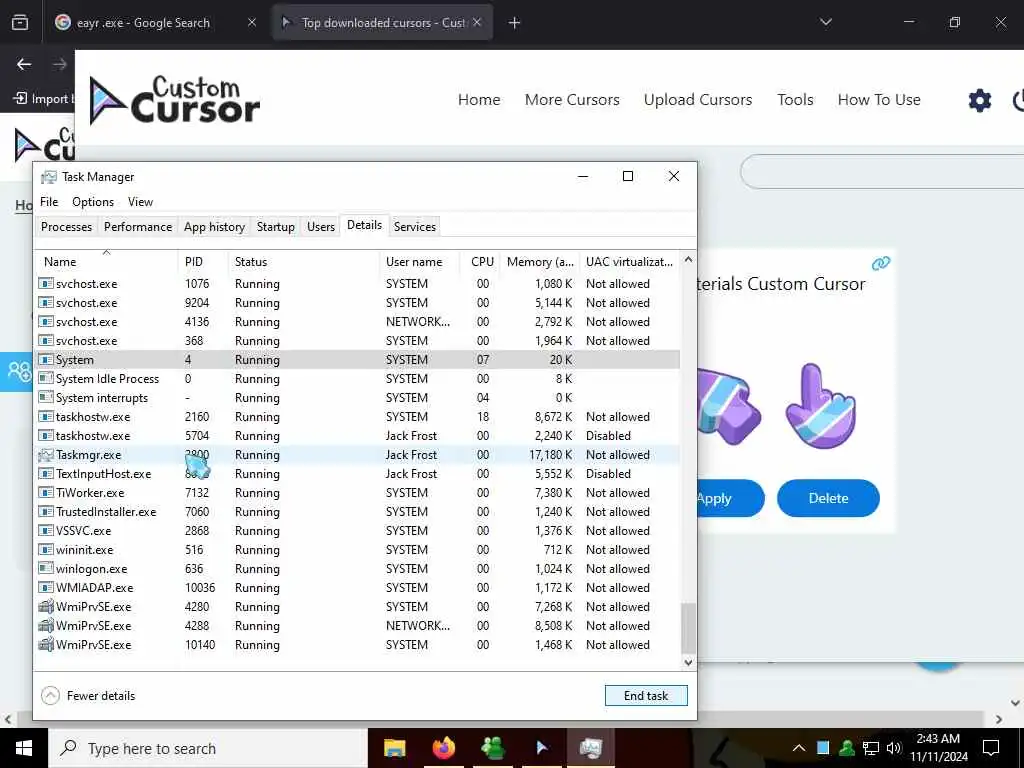The width and height of the screenshot is (1024, 768).
Task: Switch to the Performance tab
Action: tap(138, 227)
